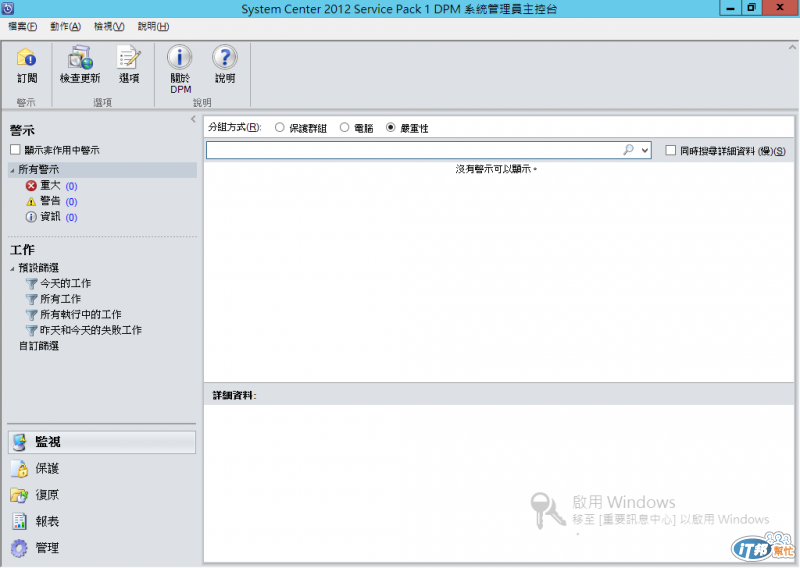Screen dimensions: 800x568
Task: Open the 檔案(F) menu
Action: pos(22,27)
